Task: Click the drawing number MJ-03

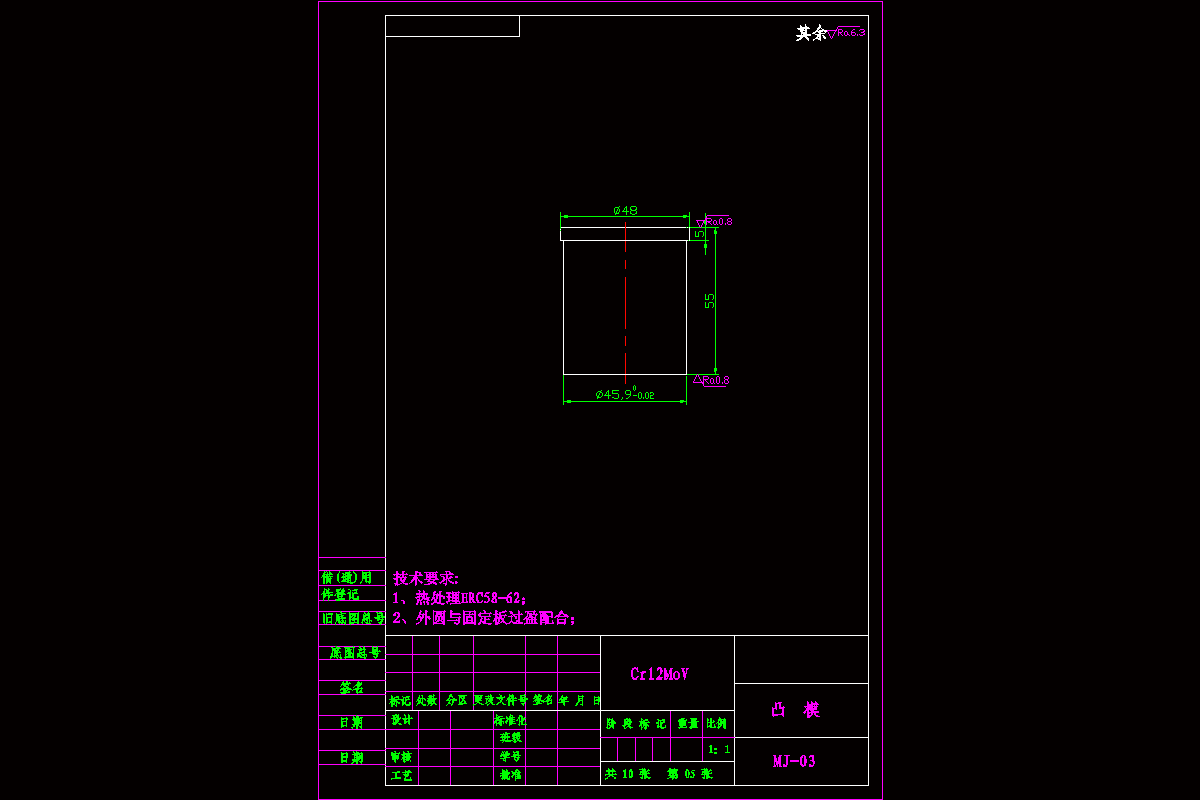Action: click(x=794, y=761)
